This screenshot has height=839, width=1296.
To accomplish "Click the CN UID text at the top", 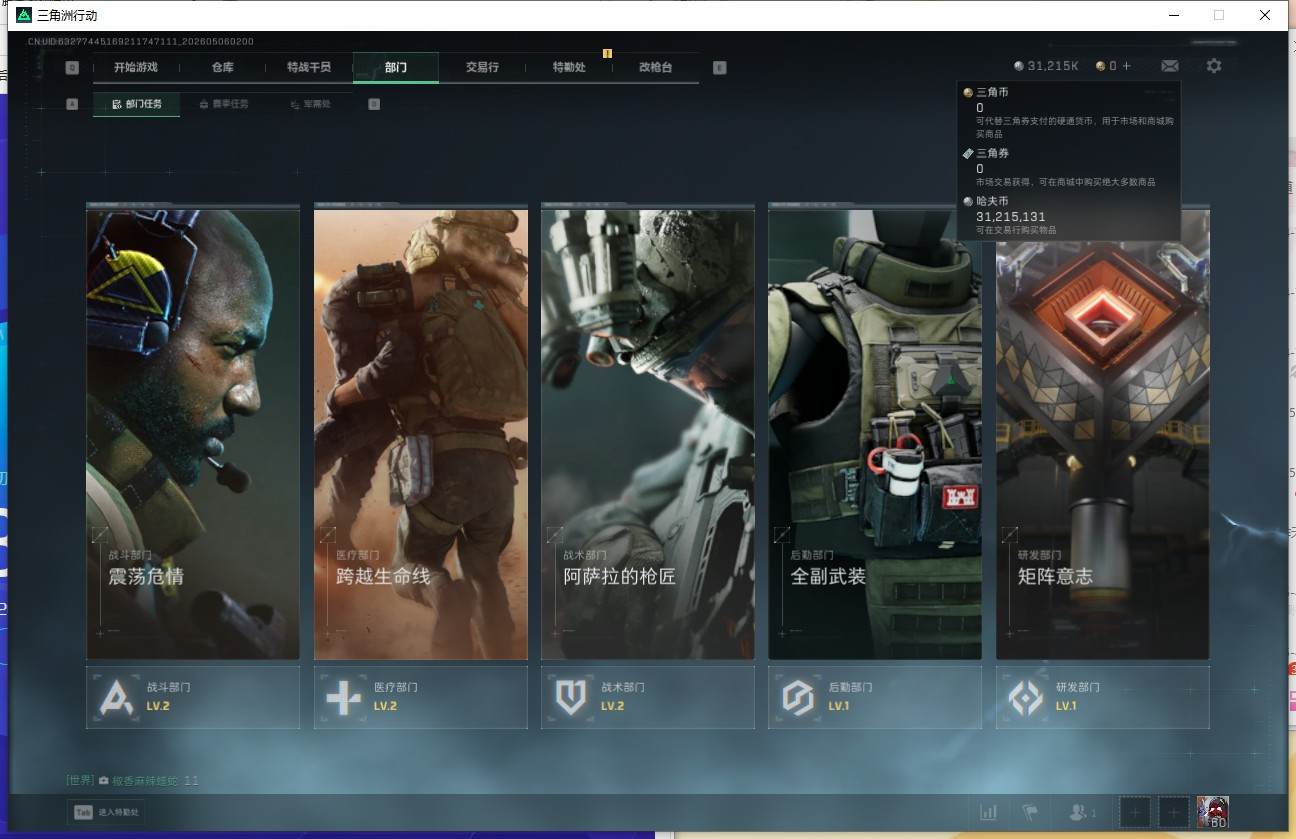I will coord(141,42).
